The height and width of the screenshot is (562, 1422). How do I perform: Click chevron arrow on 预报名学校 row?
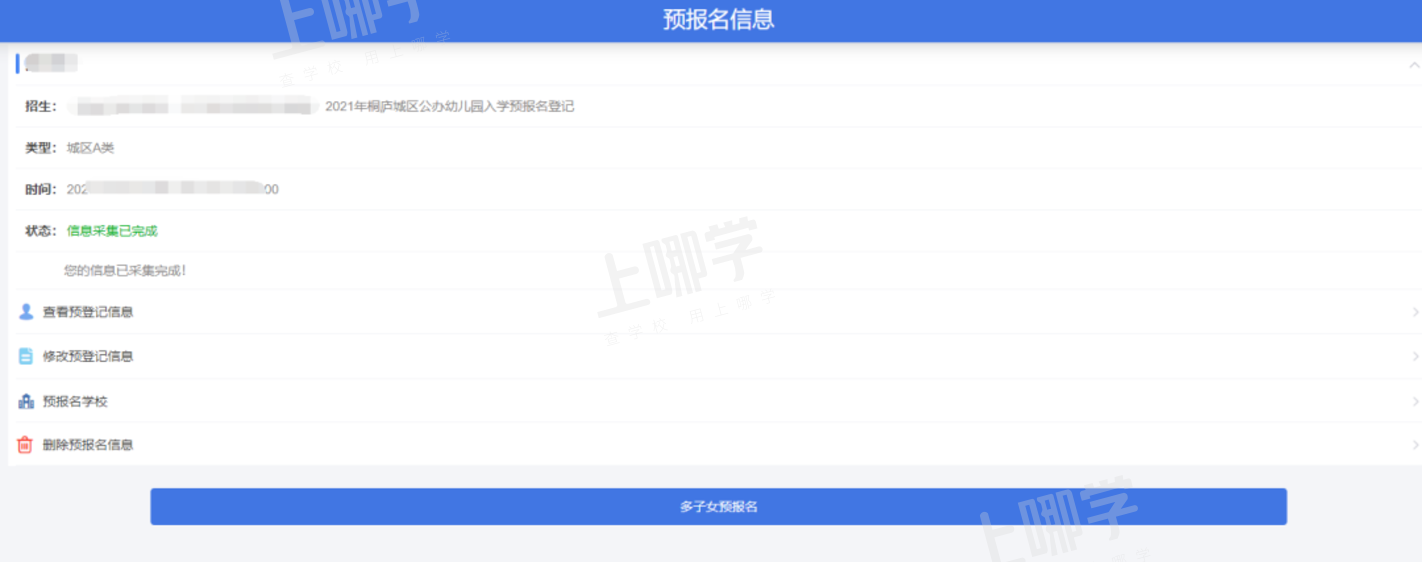1415,401
